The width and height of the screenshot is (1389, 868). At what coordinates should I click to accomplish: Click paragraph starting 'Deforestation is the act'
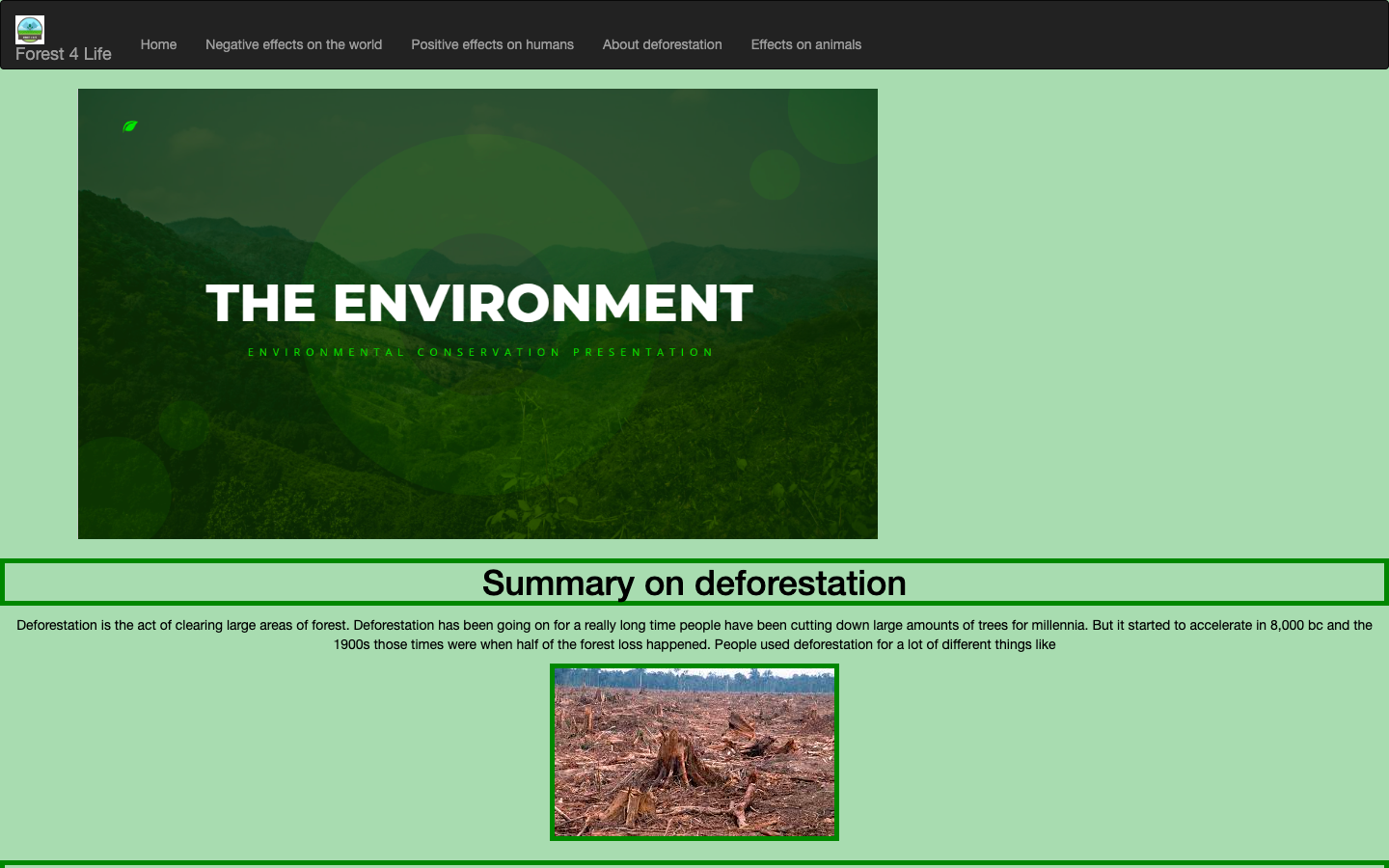[694, 635]
